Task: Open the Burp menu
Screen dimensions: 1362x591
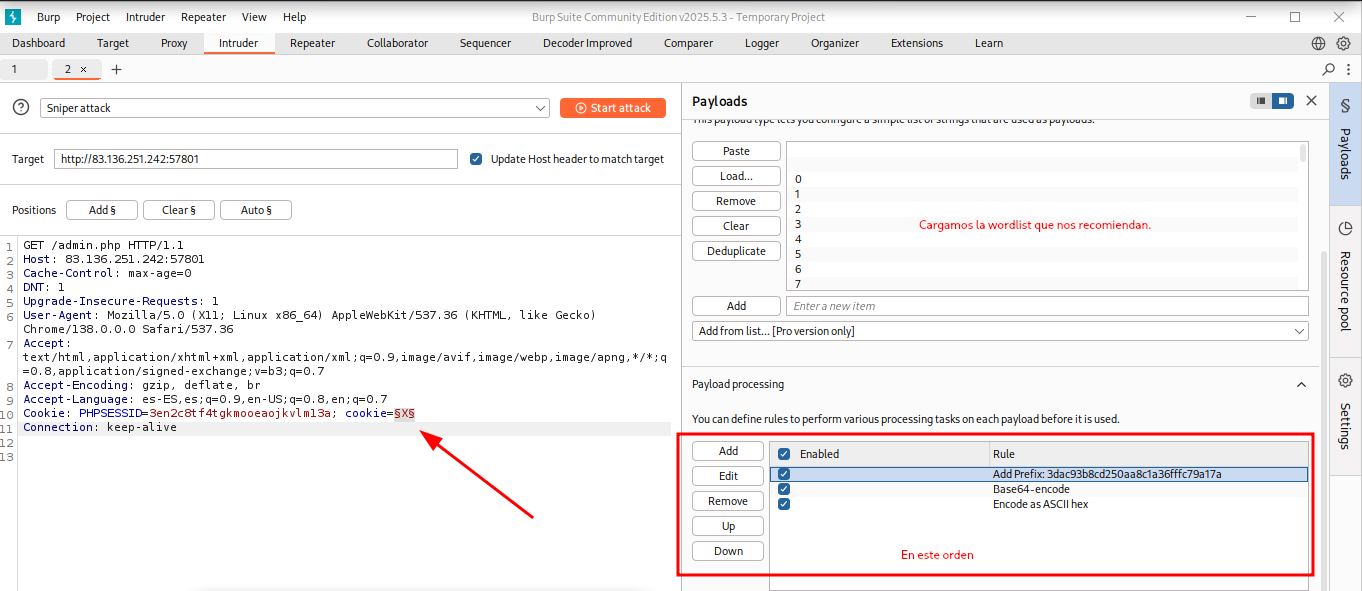Action: point(48,17)
